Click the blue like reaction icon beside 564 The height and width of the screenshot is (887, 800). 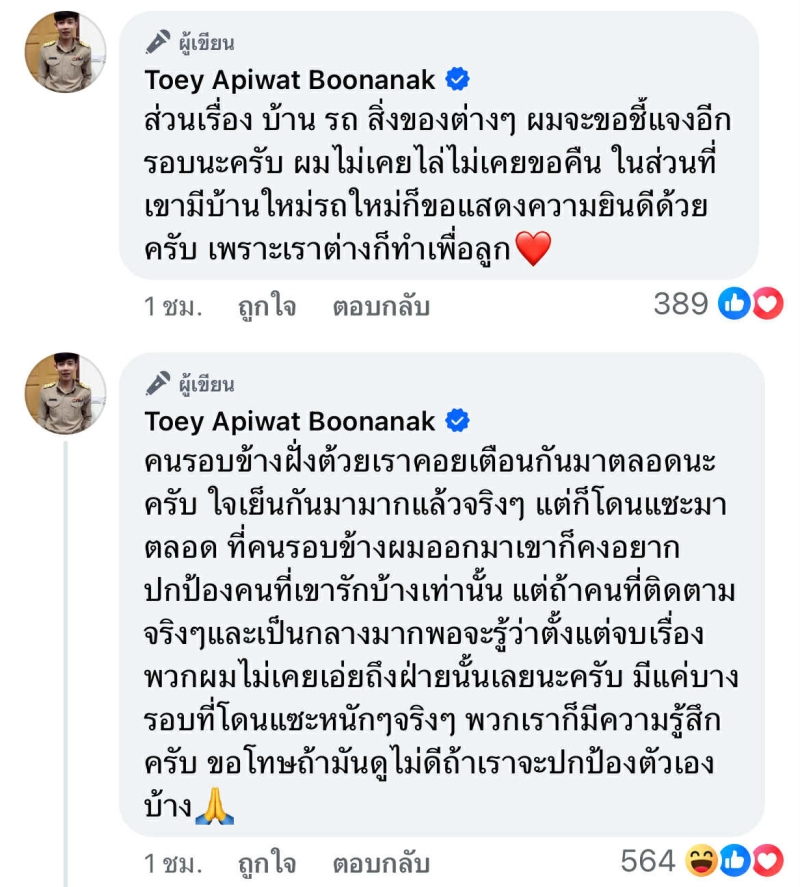[735, 859]
